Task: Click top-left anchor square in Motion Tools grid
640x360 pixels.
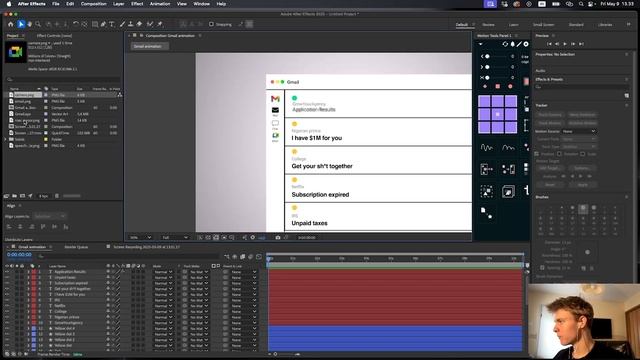Action: coord(484,101)
